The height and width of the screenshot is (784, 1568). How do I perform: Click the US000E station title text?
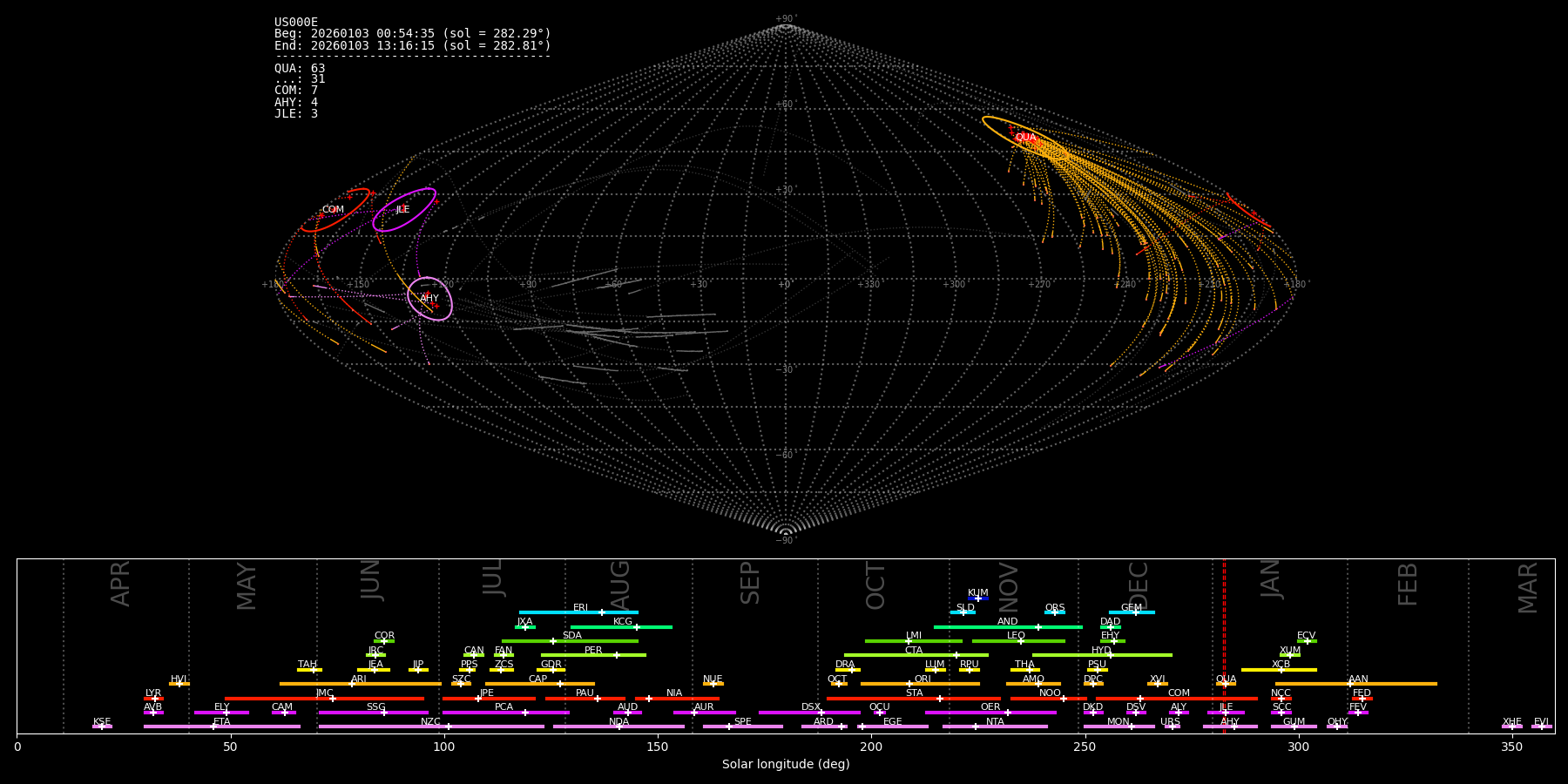[x=296, y=23]
